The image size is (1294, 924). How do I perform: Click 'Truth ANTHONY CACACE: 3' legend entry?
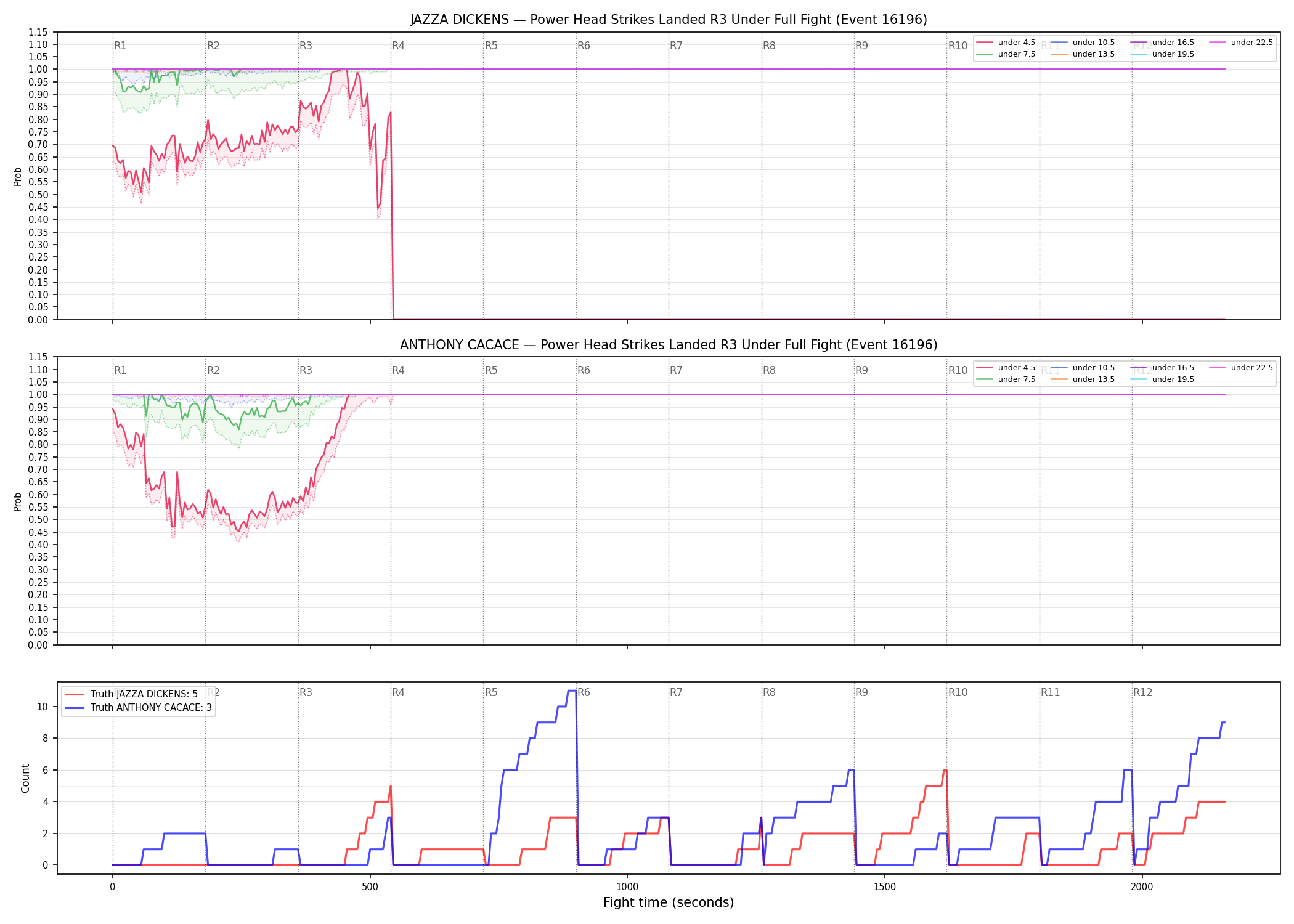(138, 708)
